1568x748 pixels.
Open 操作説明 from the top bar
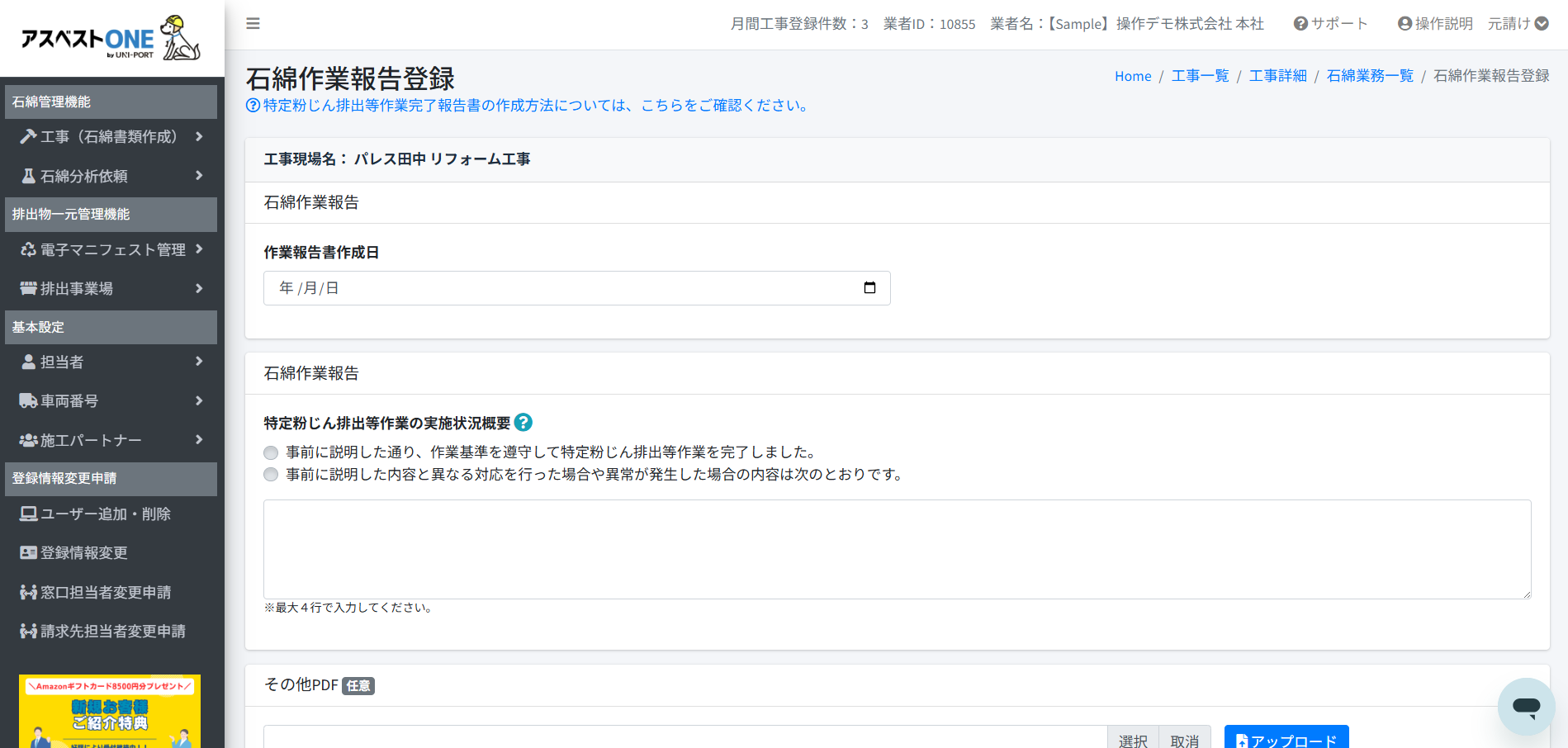(1434, 24)
